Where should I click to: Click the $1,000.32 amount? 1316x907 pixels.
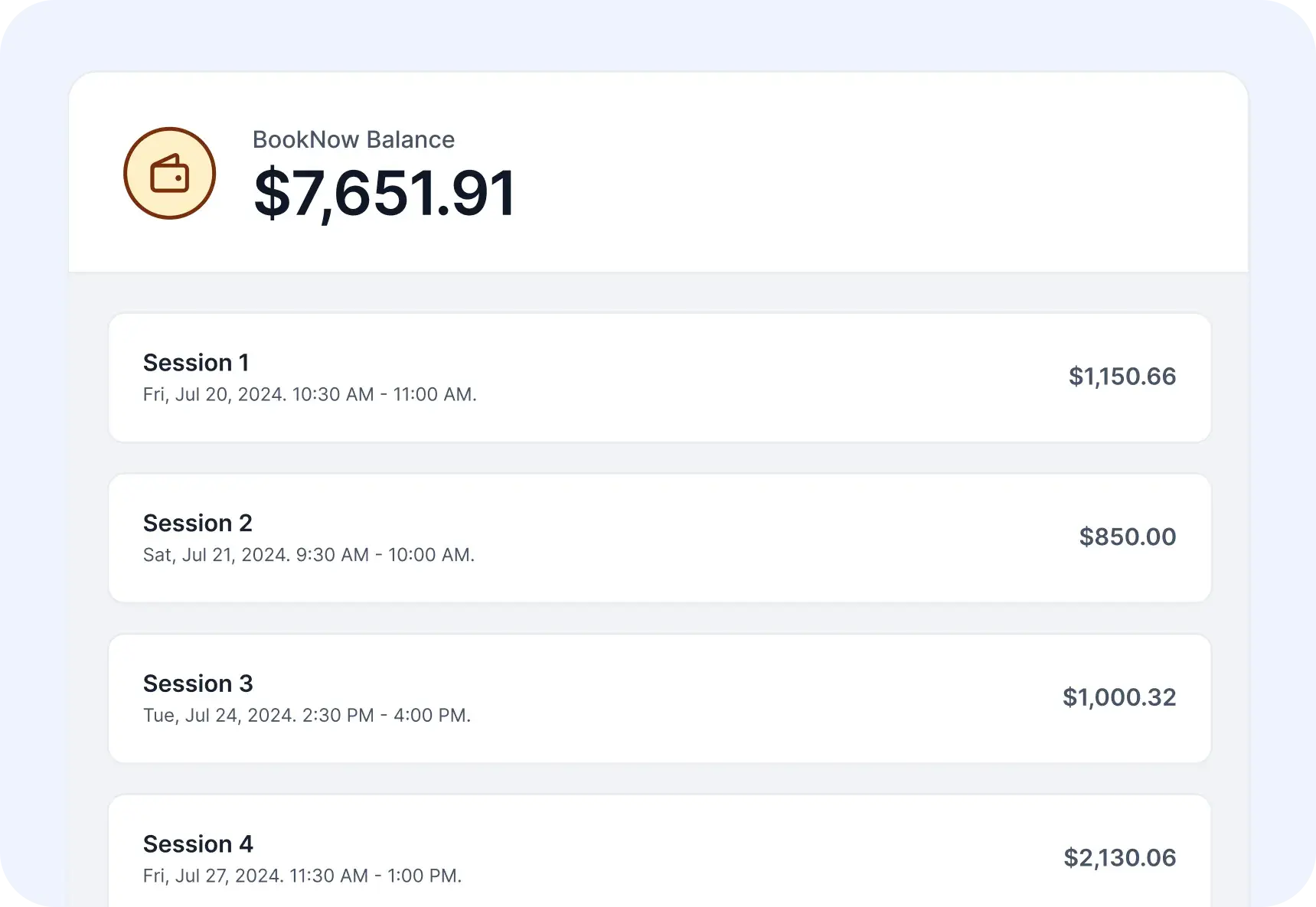[x=1118, y=697]
